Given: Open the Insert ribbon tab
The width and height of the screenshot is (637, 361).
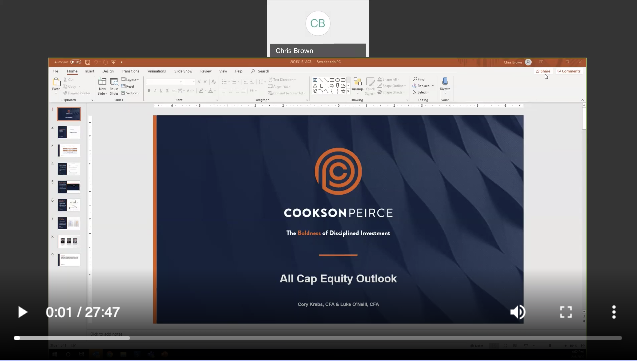Looking at the screenshot, I should (89, 71).
